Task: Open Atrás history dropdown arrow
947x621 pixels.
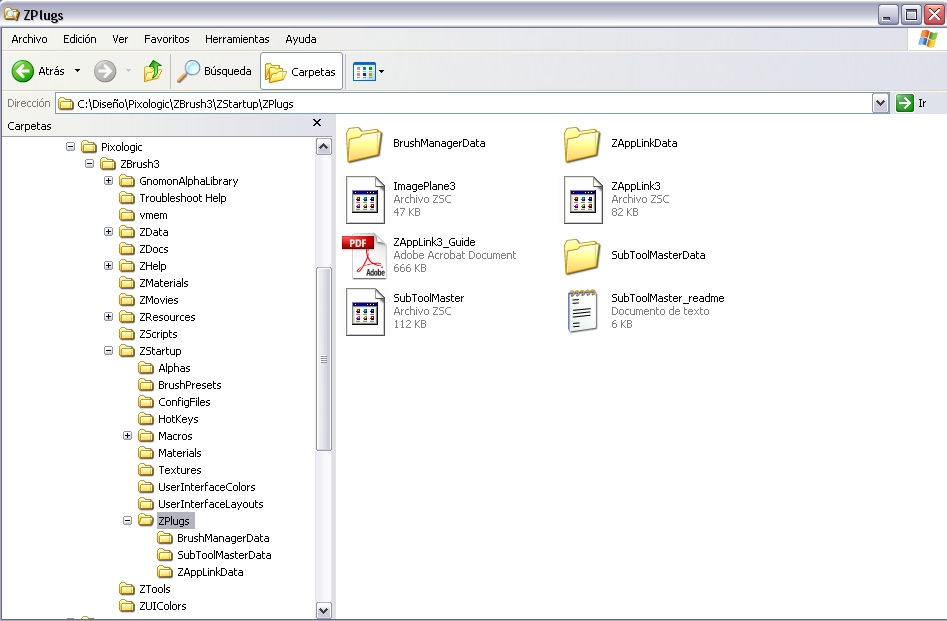Action: (x=77, y=71)
